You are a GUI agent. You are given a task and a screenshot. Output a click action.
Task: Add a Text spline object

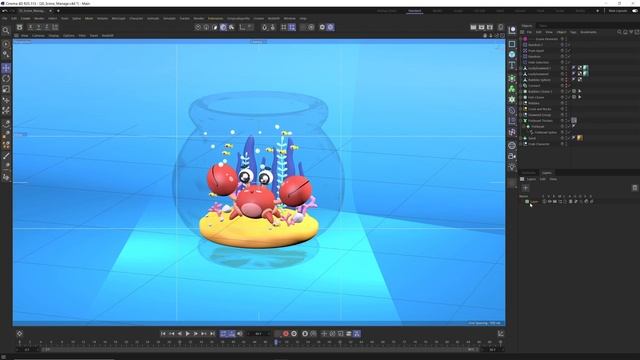pos(512,65)
